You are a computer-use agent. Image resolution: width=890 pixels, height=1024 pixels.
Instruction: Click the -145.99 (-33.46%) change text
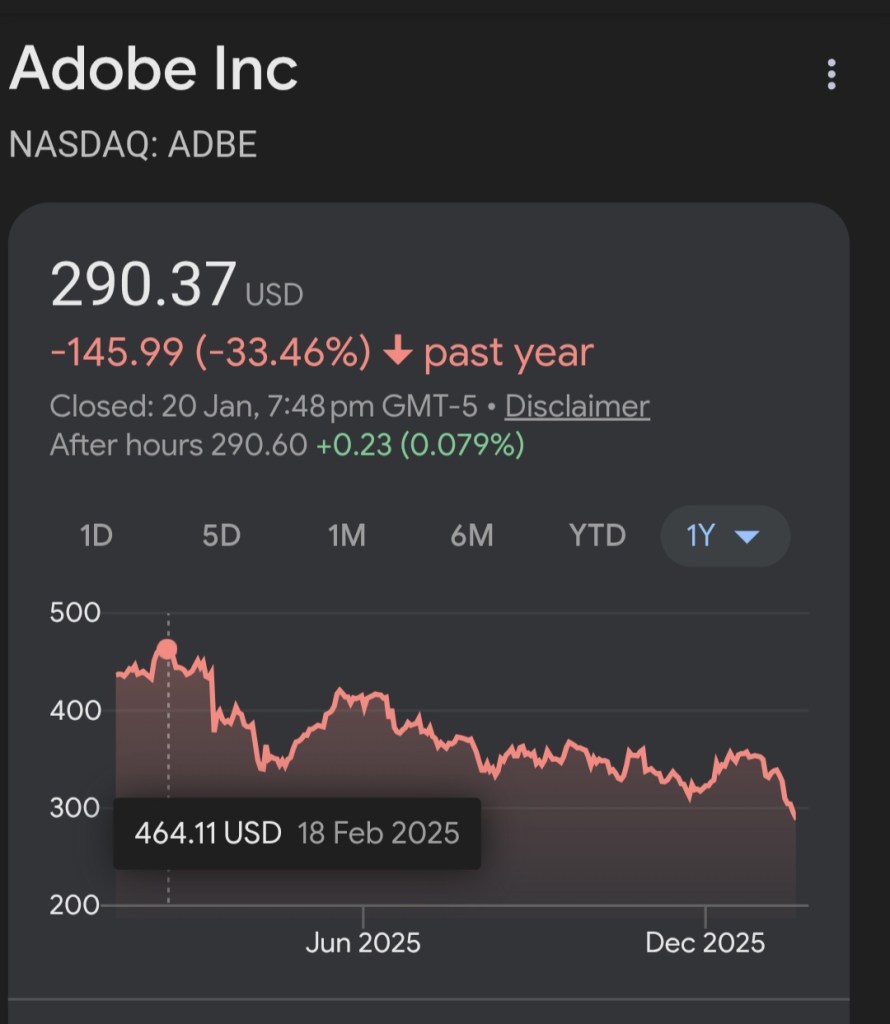coord(210,352)
